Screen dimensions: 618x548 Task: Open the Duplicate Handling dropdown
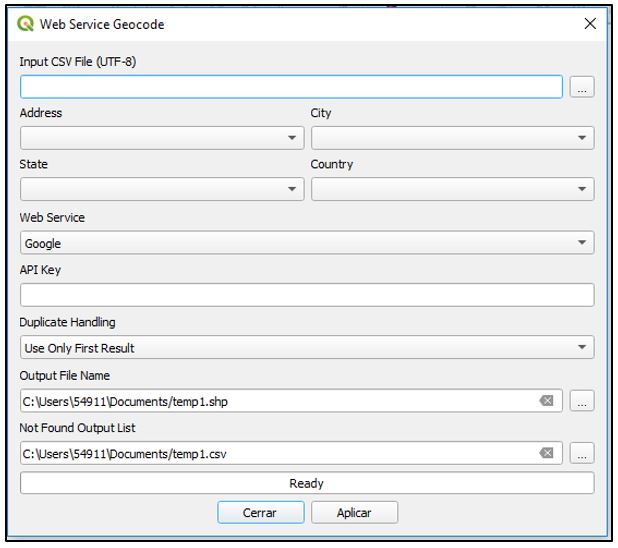point(307,347)
